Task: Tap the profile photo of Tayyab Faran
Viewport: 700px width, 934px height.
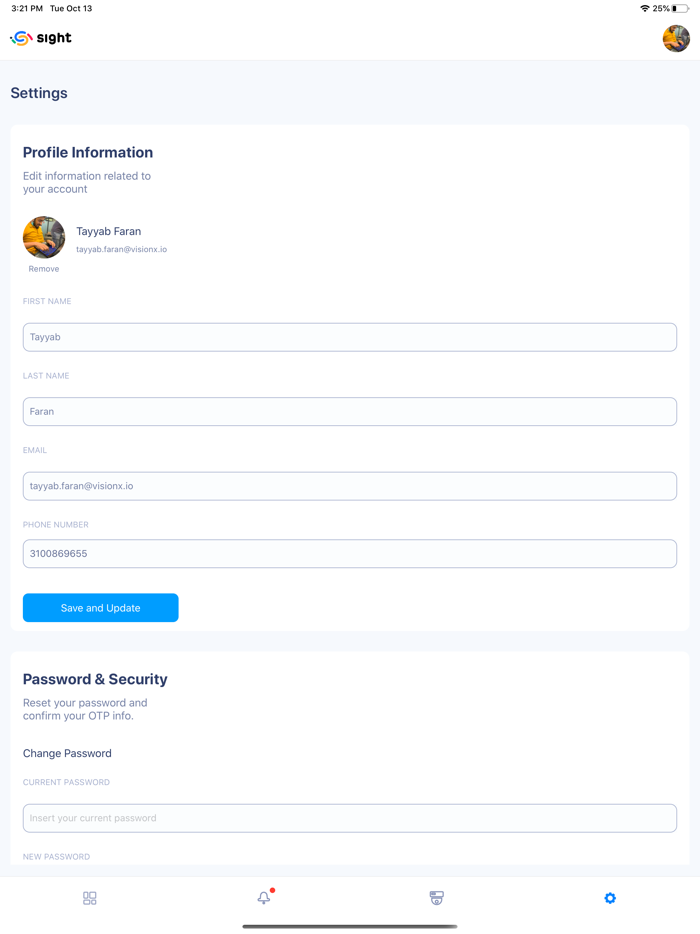Action: [x=44, y=237]
